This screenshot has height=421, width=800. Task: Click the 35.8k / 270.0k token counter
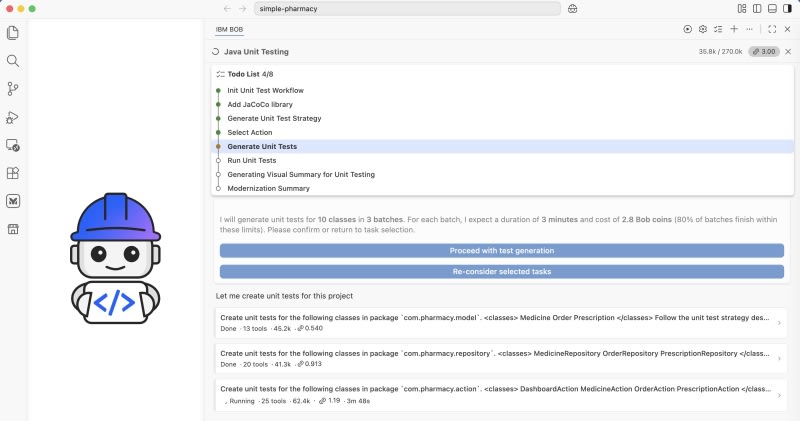click(x=720, y=52)
